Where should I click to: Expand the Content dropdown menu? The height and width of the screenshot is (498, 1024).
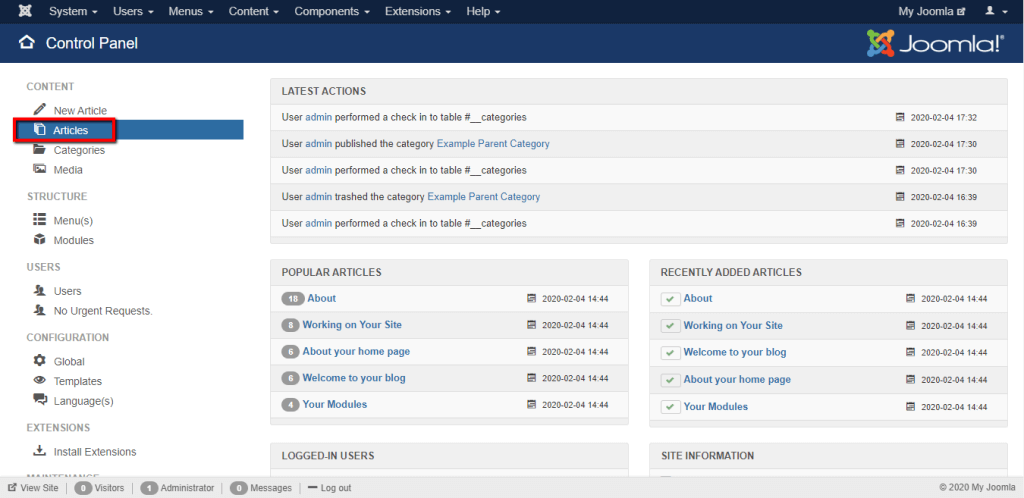tap(254, 11)
